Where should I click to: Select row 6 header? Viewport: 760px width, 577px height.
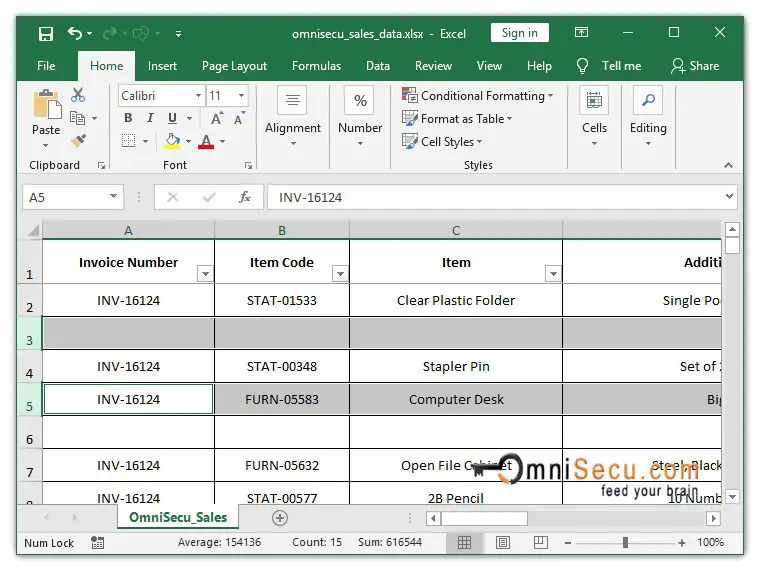(30, 432)
